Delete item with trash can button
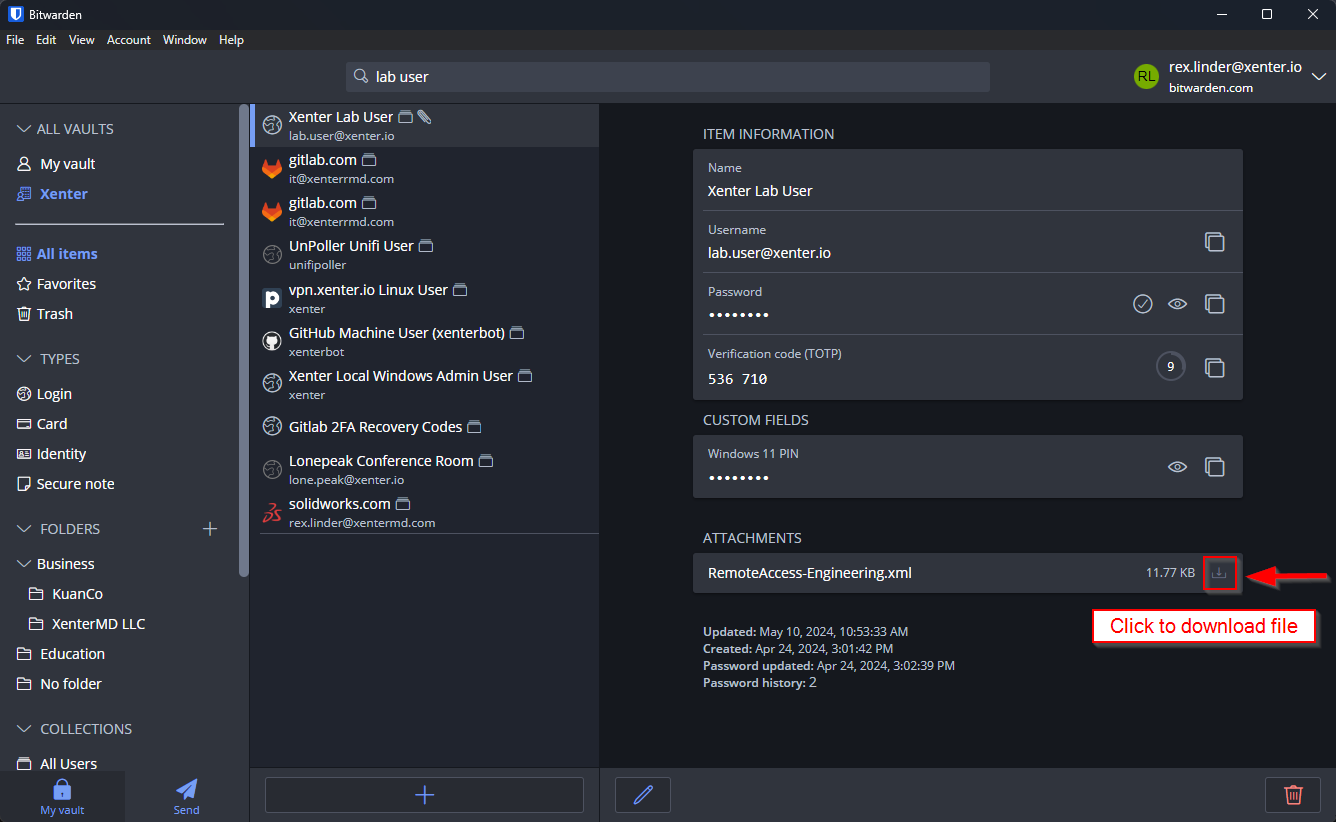Screen dimensions: 1336x822 [1293, 795]
